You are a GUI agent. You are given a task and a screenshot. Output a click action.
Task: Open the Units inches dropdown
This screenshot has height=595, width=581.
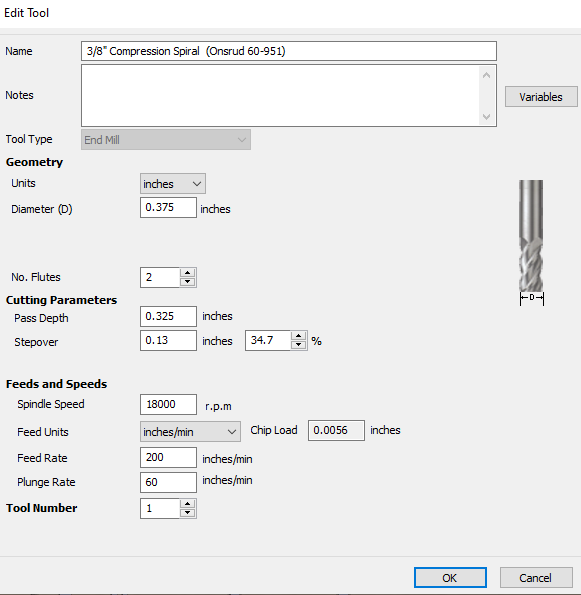pyautogui.click(x=173, y=184)
